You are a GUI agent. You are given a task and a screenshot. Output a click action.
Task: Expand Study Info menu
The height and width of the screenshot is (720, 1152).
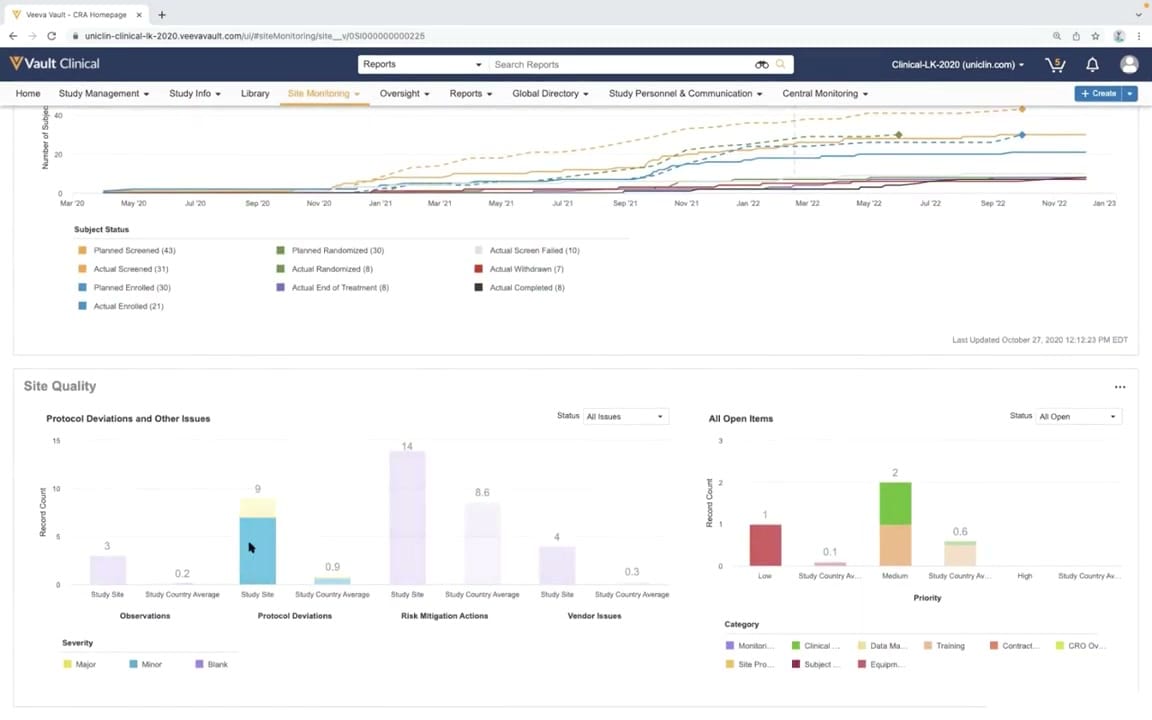[195, 94]
